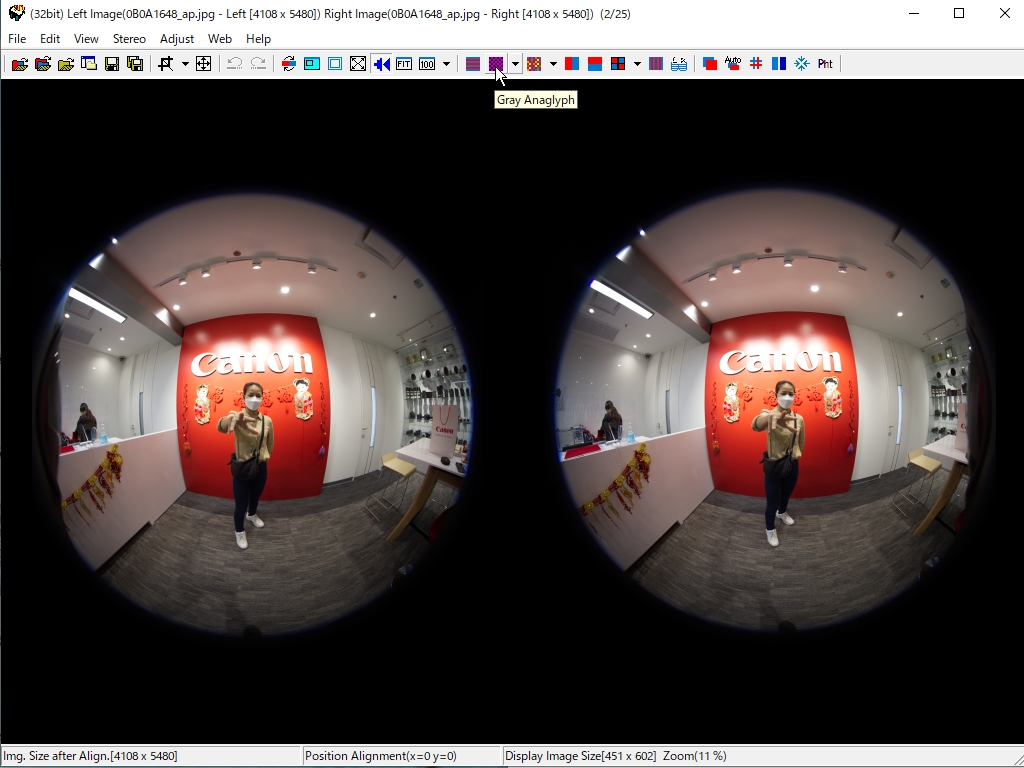1024x768 pixels.
Task: Click the blue outlined rectangle view icon
Action: pos(335,63)
